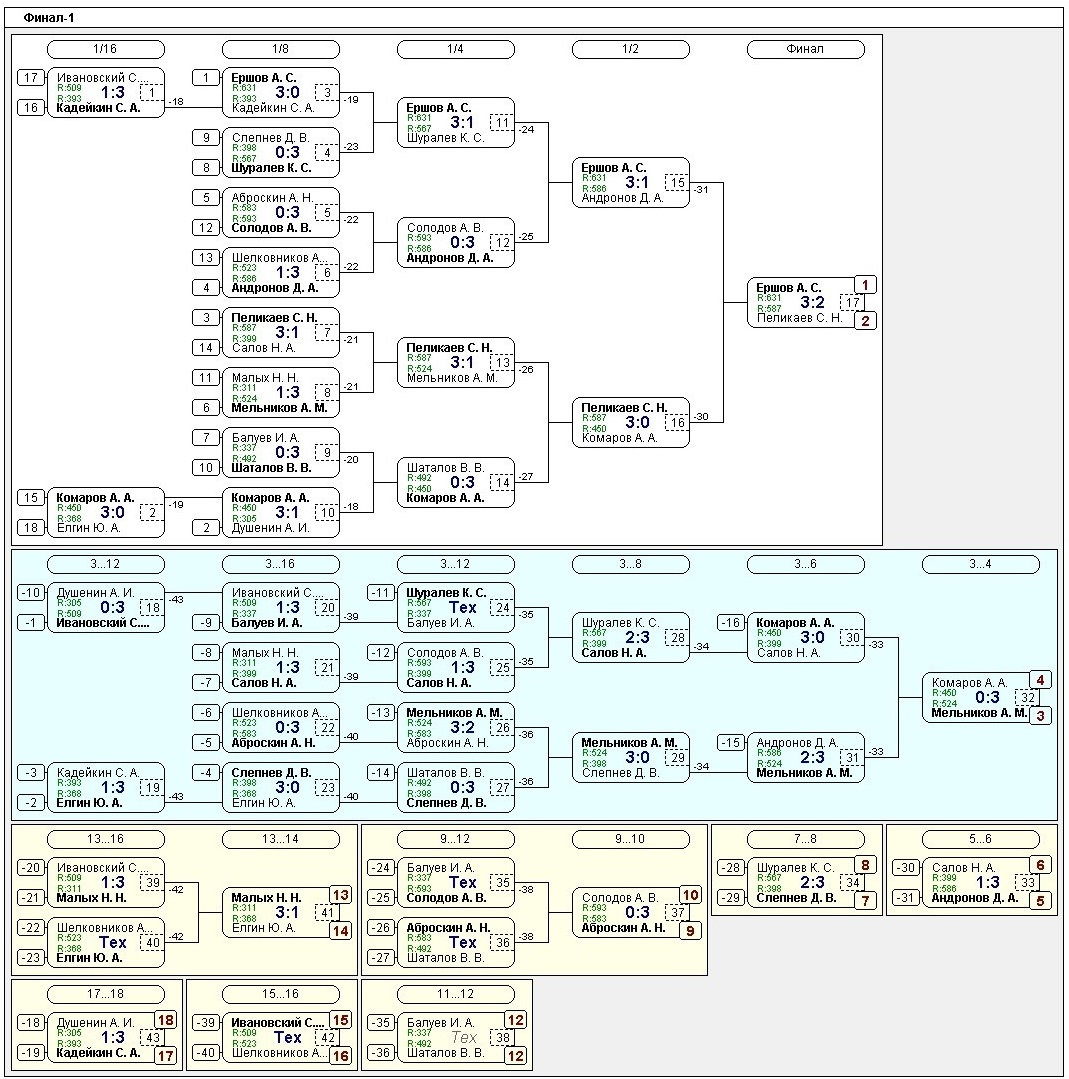Click the 3...4 round header

[980, 565]
